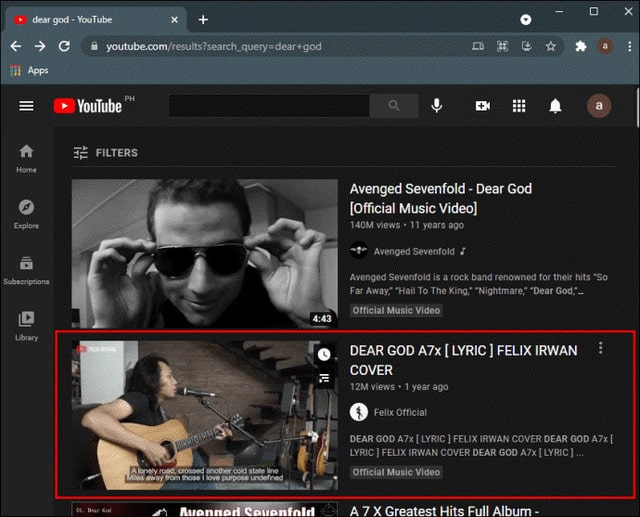
Task: Open the Extensions puzzle icon
Action: 580,46
